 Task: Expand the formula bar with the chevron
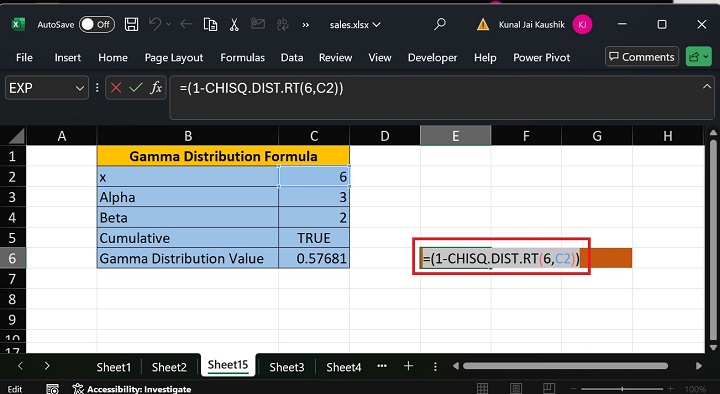707,86
